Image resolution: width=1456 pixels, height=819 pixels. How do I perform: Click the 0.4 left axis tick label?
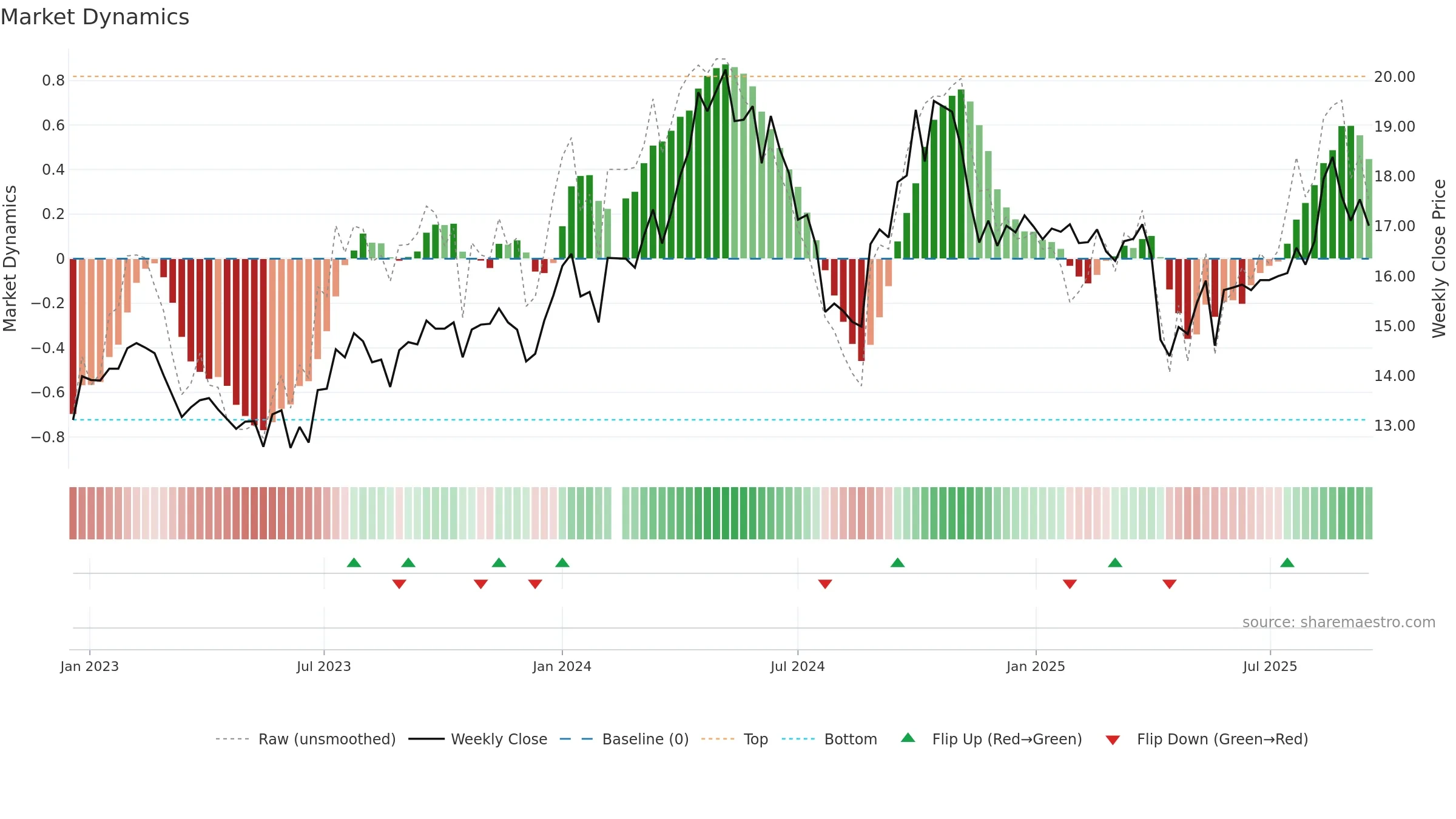point(53,170)
